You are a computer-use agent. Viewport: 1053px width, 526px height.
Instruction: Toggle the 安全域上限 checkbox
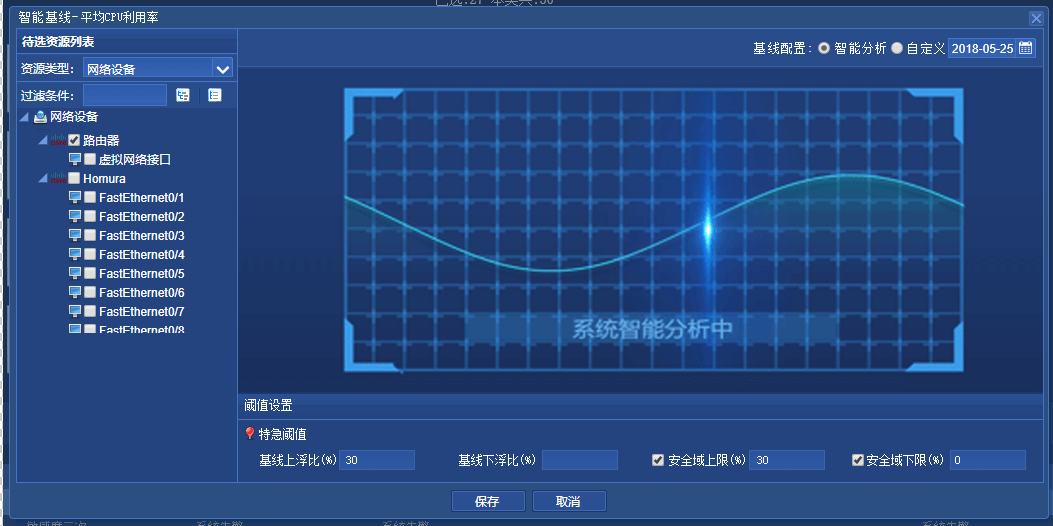point(658,460)
